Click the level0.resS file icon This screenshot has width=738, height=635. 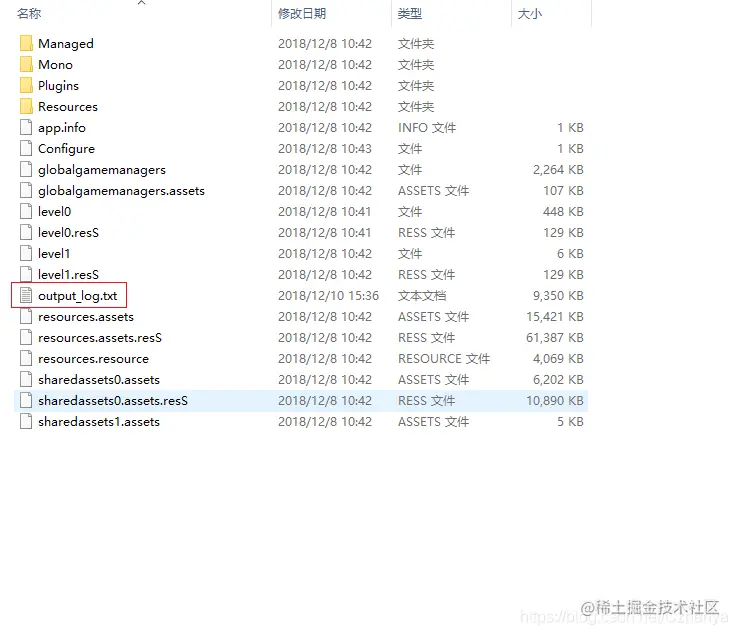click(x=26, y=233)
